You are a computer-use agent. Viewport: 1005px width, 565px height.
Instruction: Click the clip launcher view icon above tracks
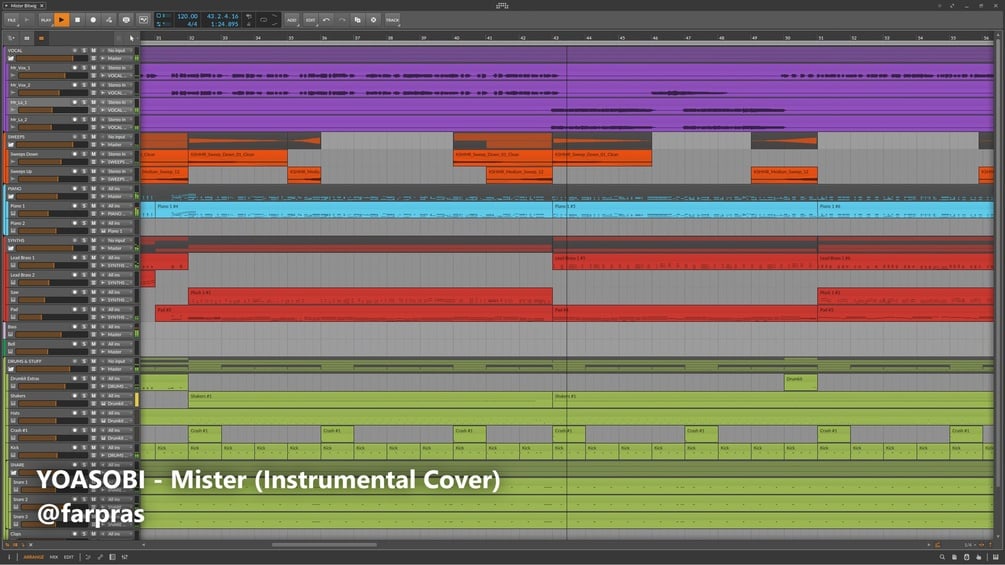coord(26,38)
